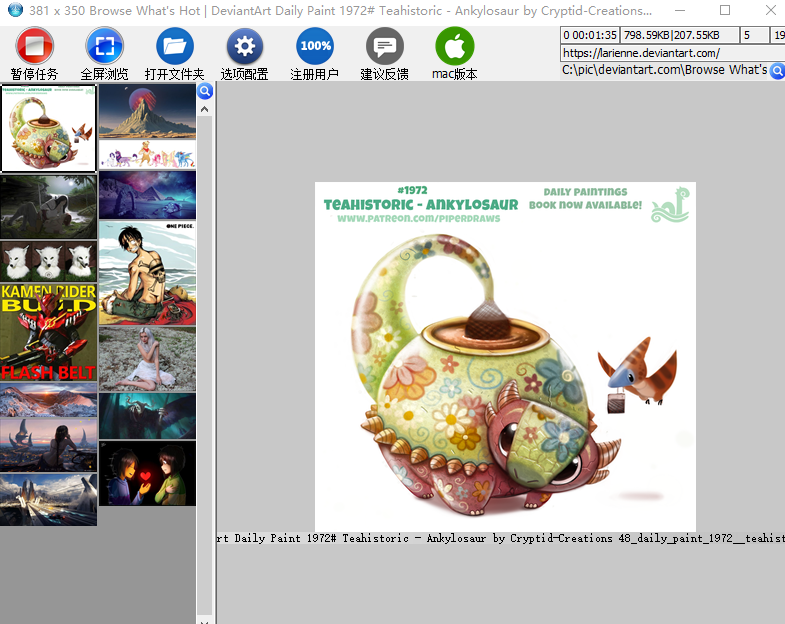Select the One Piece character thumbnail

point(147,273)
